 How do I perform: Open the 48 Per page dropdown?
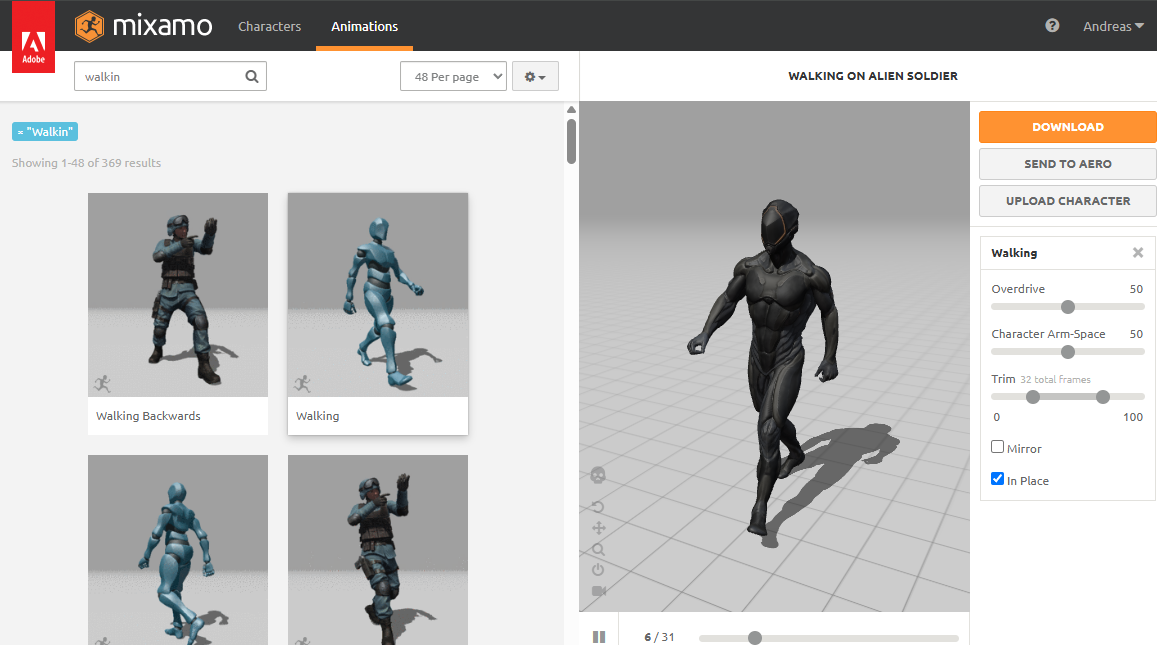click(x=453, y=76)
